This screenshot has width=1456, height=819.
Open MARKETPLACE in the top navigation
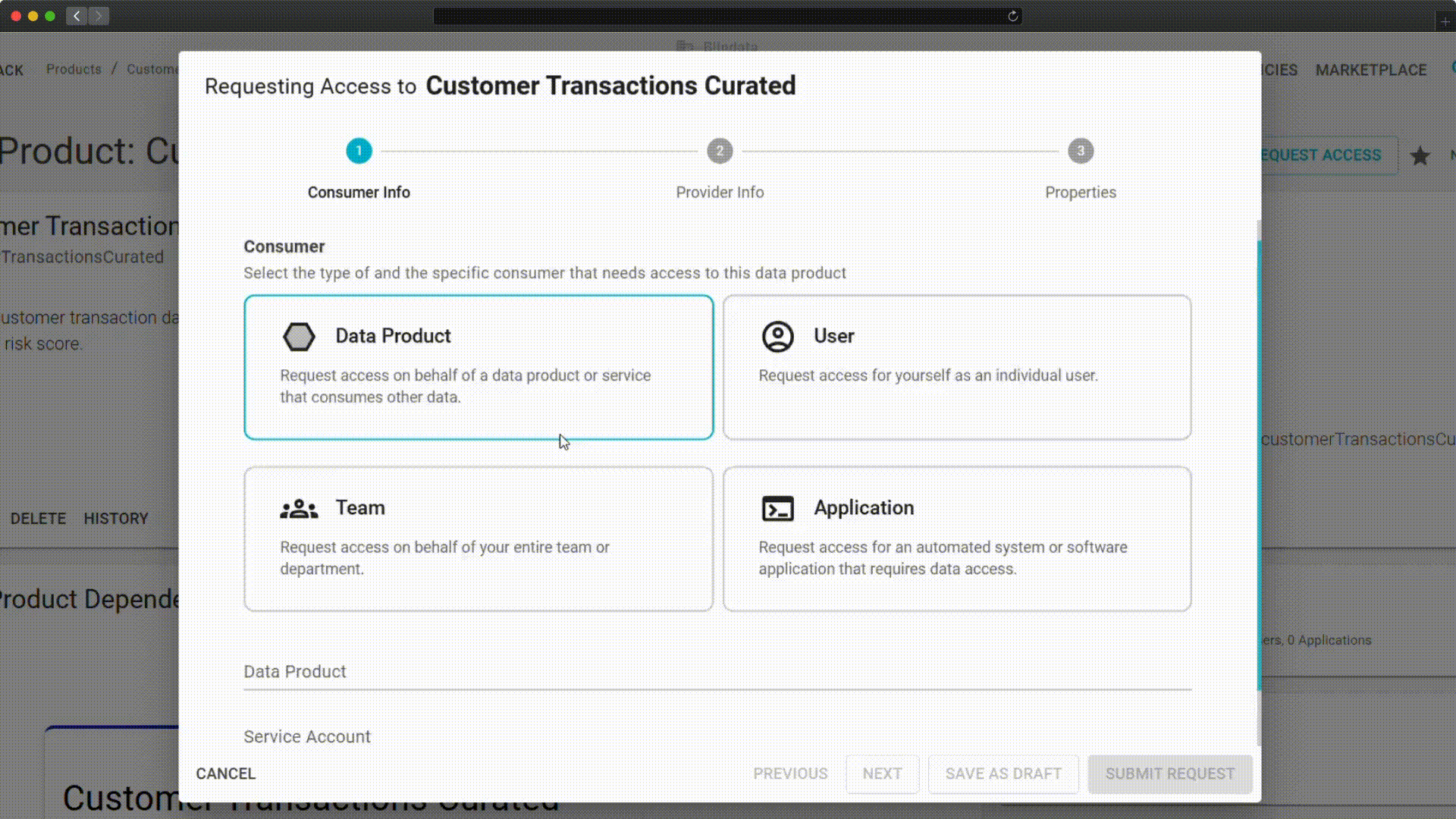(x=1370, y=70)
